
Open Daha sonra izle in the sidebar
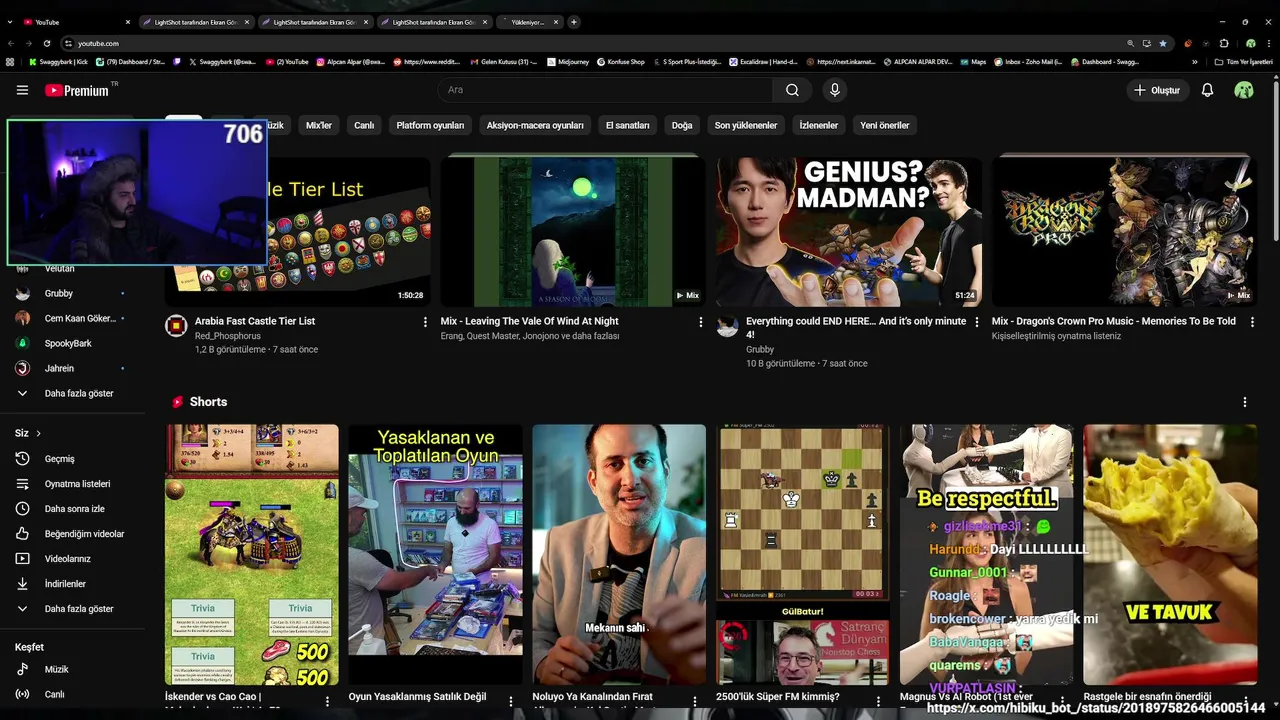[x=72, y=509]
